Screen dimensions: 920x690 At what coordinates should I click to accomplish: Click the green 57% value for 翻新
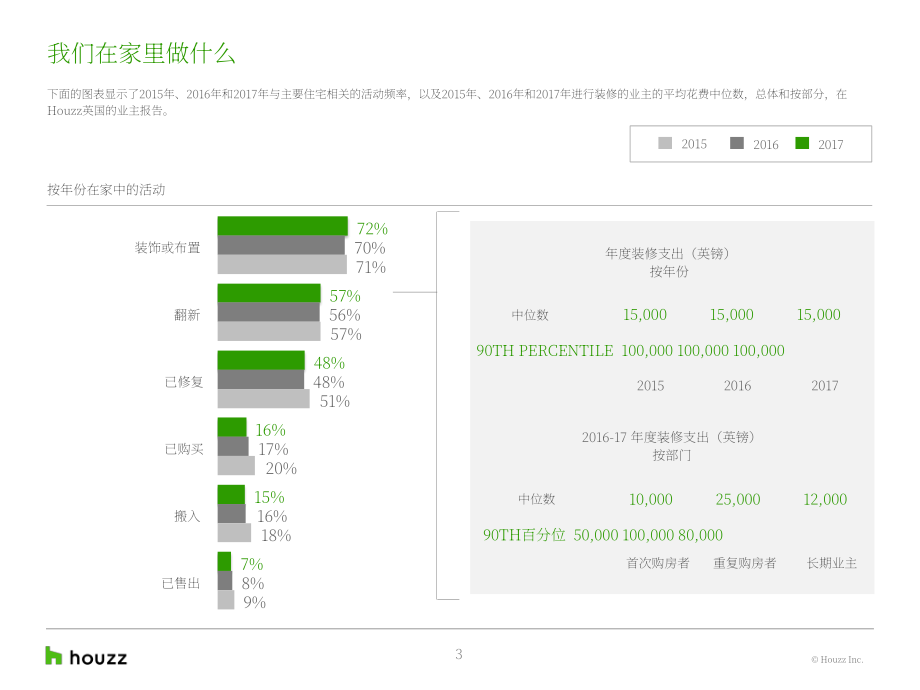[x=345, y=296]
